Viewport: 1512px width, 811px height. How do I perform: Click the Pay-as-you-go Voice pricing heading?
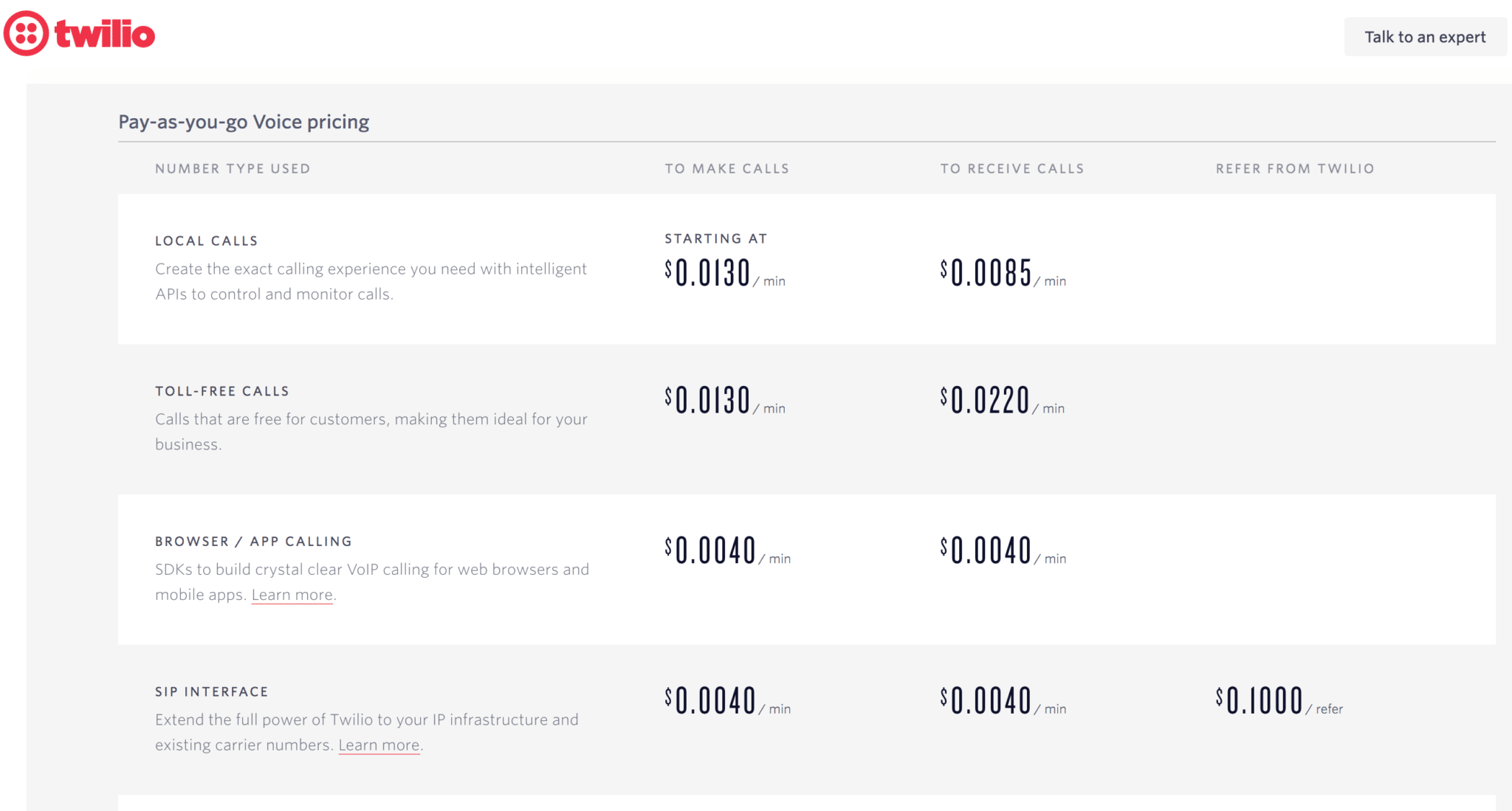(244, 122)
